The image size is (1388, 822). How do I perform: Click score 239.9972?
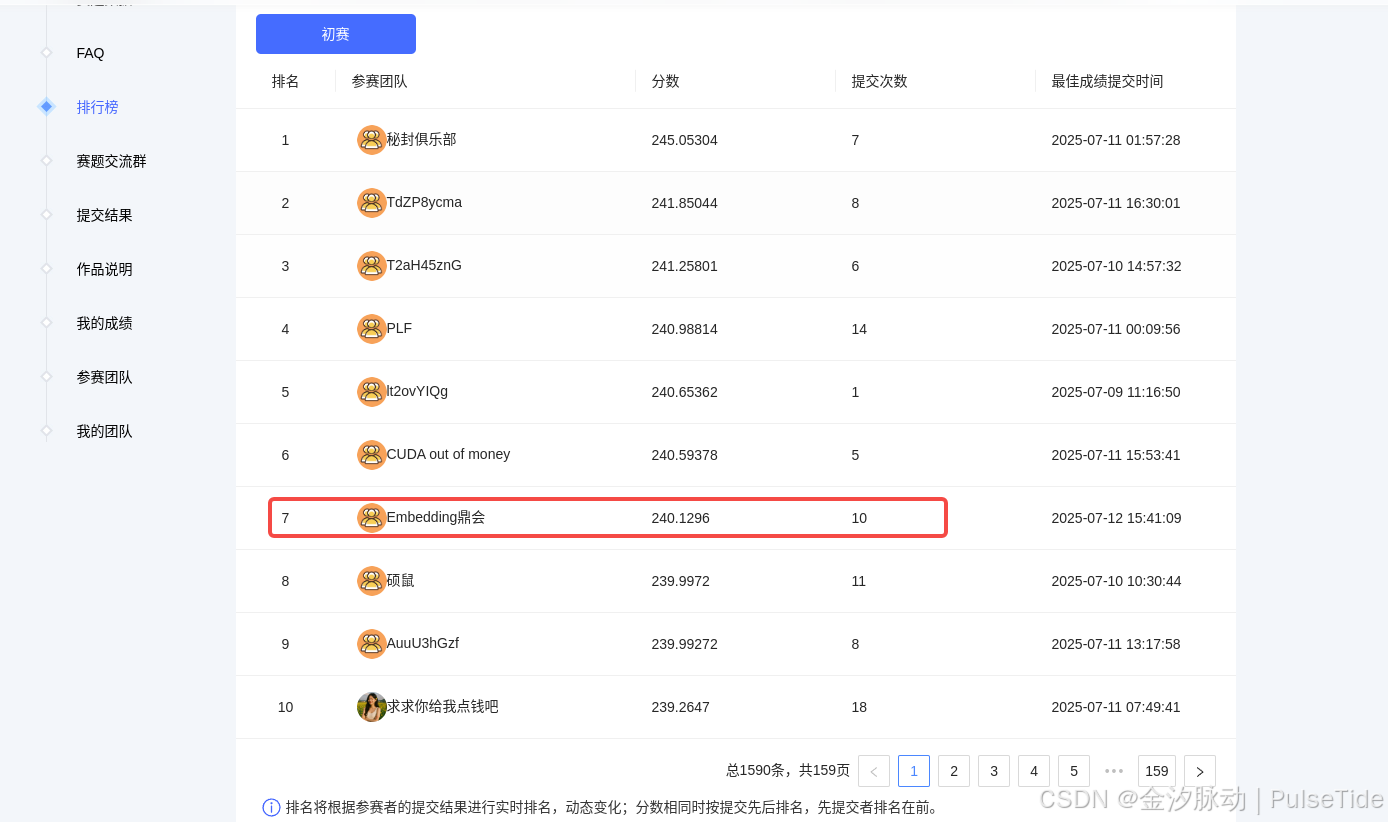pyautogui.click(x=680, y=581)
